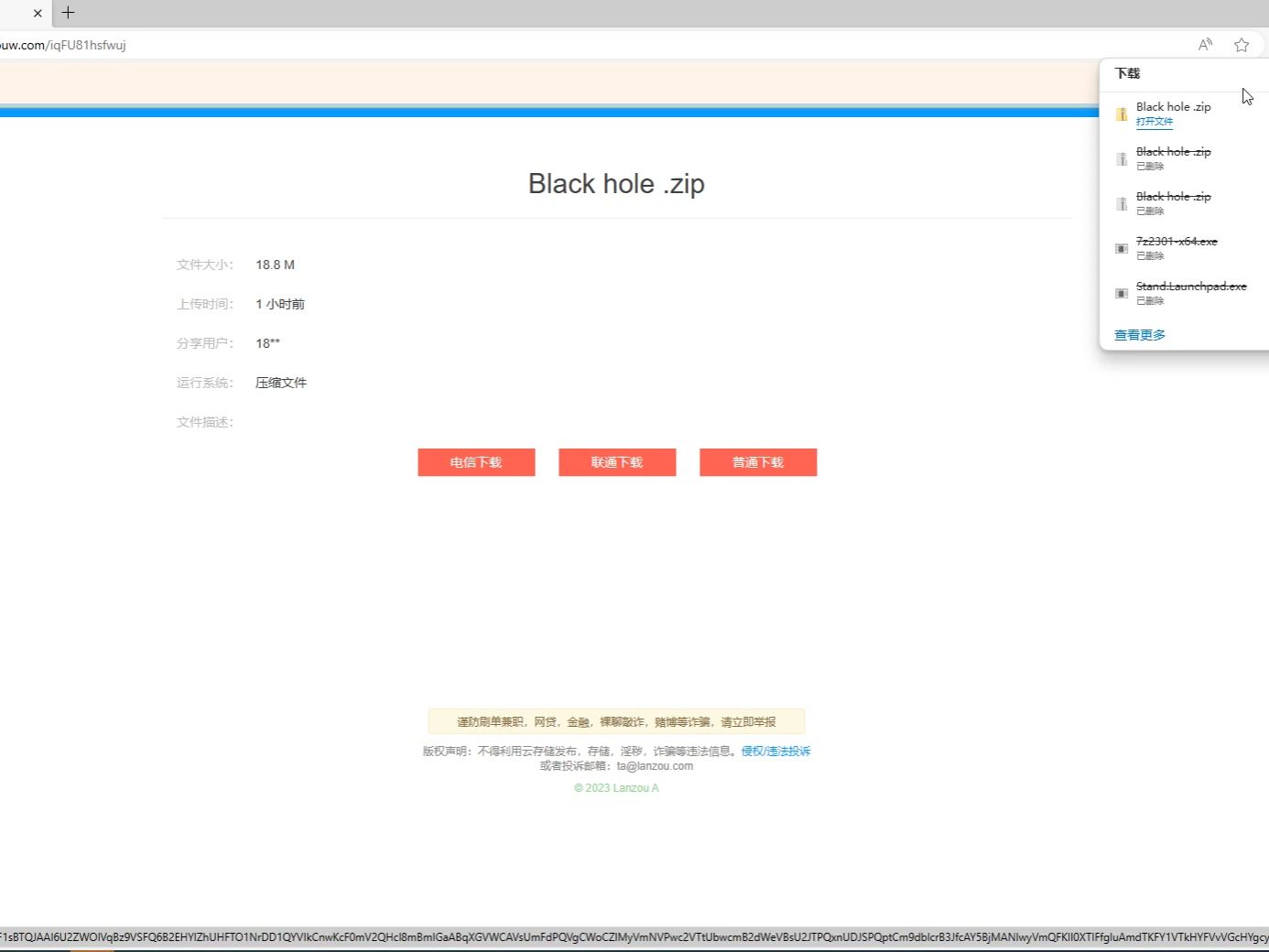Click the 文件大小 label

[x=205, y=265]
